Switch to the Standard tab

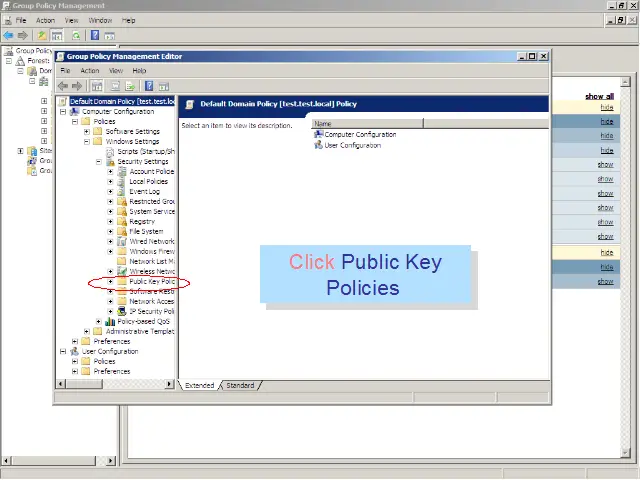click(240, 385)
